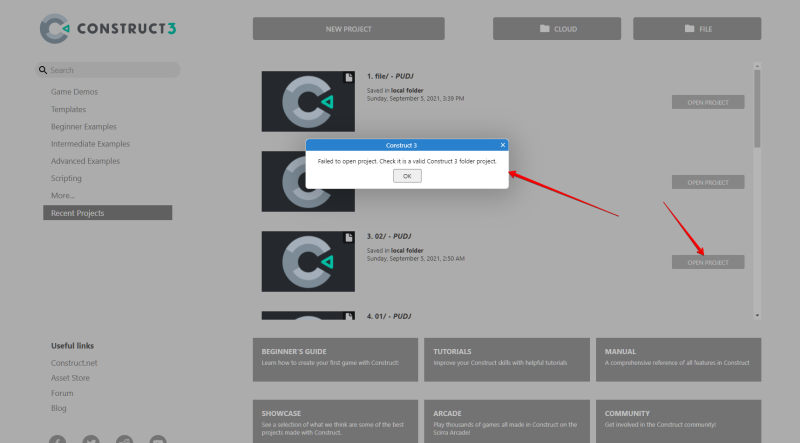800x443 pixels.
Task: Click the Construct 3 logo
Action: (x=108, y=29)
